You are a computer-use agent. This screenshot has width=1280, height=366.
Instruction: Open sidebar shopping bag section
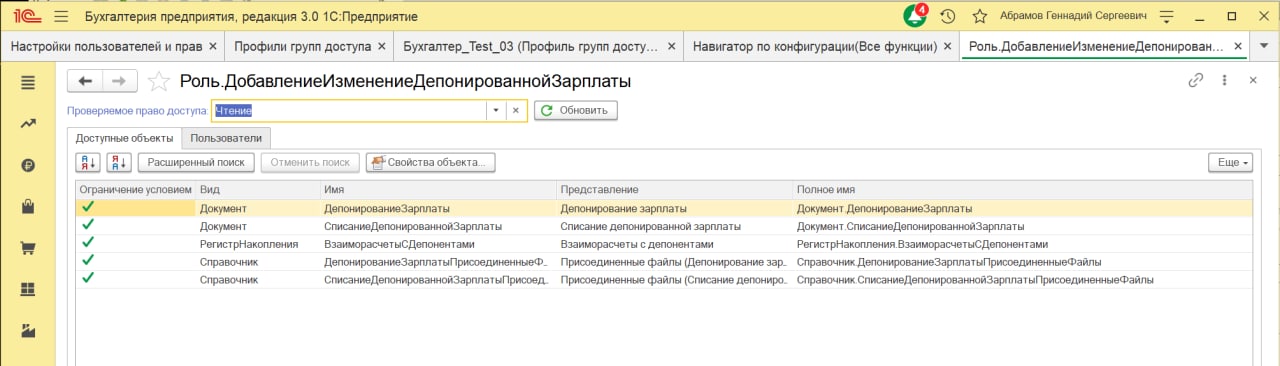click(28, 207)
